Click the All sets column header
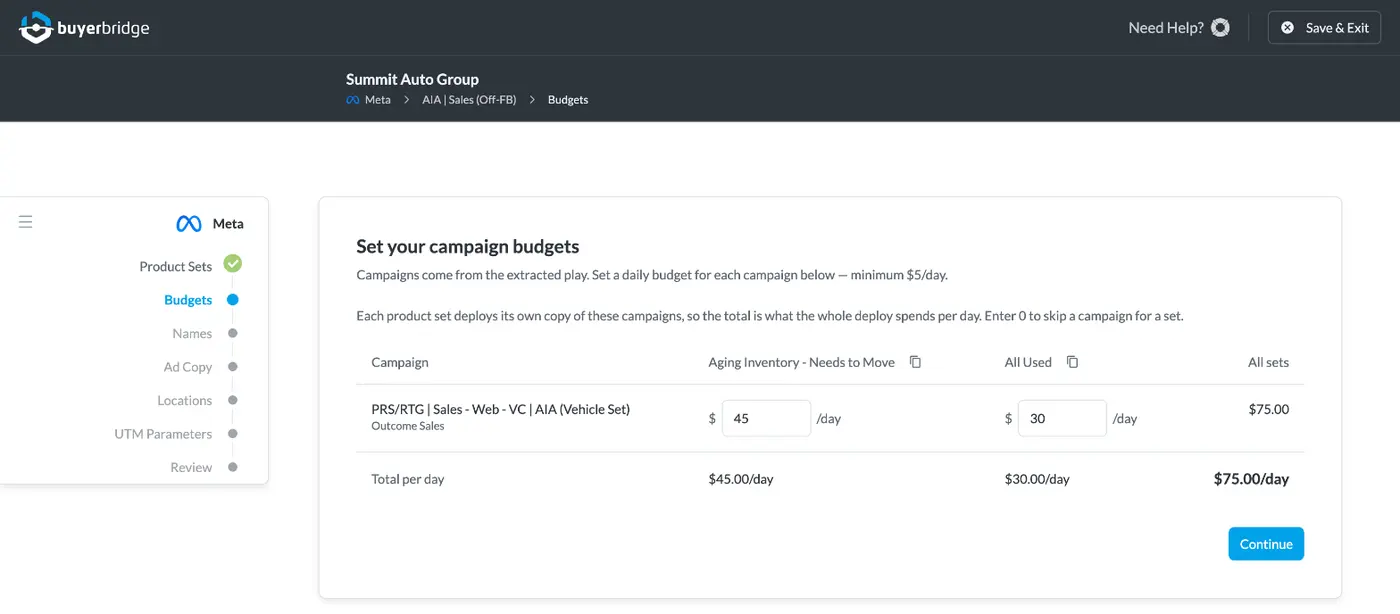The height and width of the screenshot is (614, 1400). 1268,362
